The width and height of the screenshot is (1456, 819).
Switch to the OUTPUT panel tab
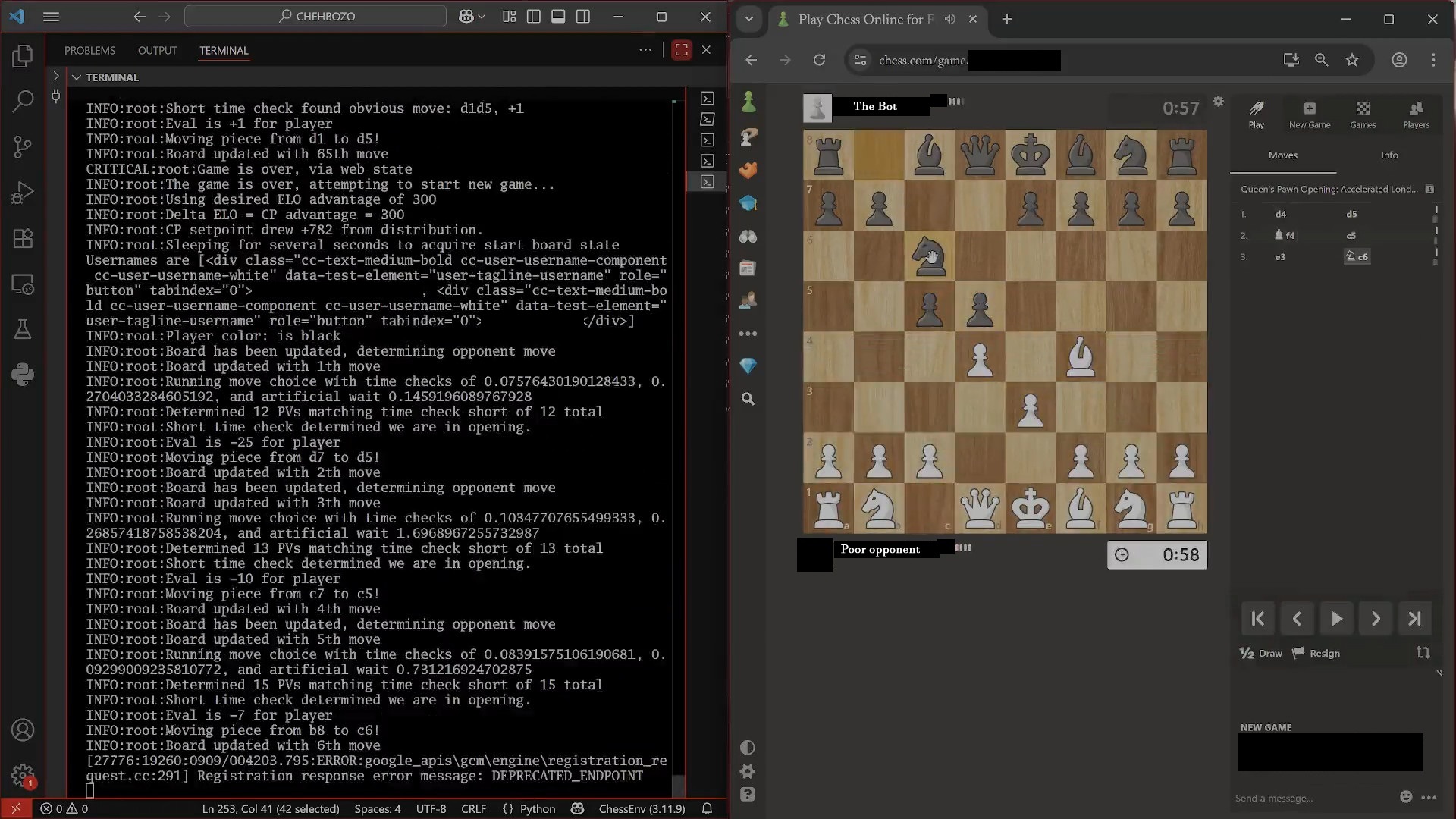coord(157,51)
